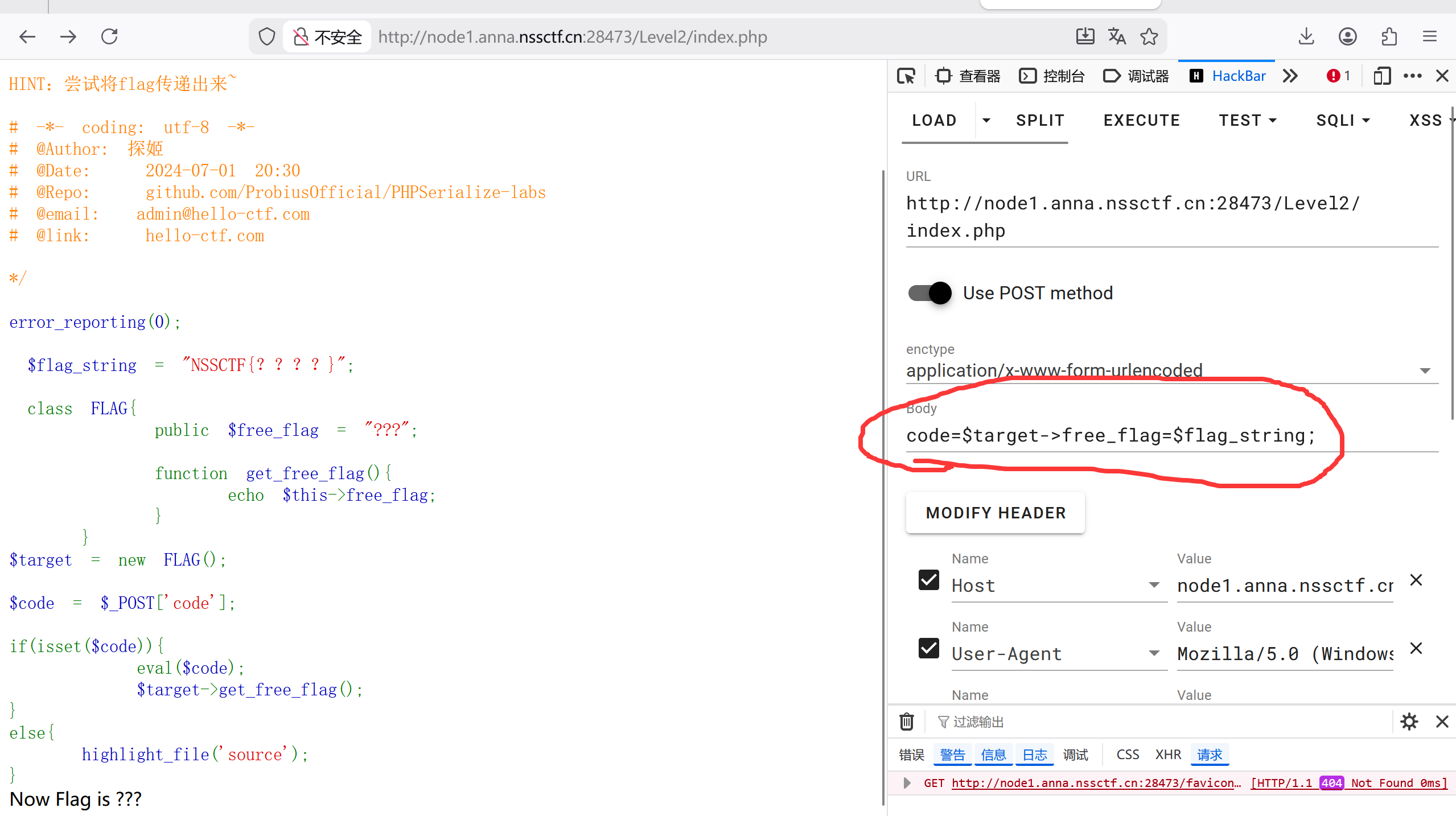Open the extensions puzzle icon
This screenshot has height=816, width=1456.
coord(1389,37)
